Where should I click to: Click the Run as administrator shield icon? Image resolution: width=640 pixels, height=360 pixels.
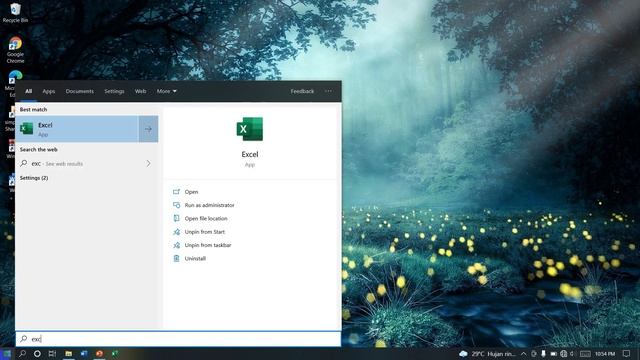pyautogui.click(x=176, y=205)
